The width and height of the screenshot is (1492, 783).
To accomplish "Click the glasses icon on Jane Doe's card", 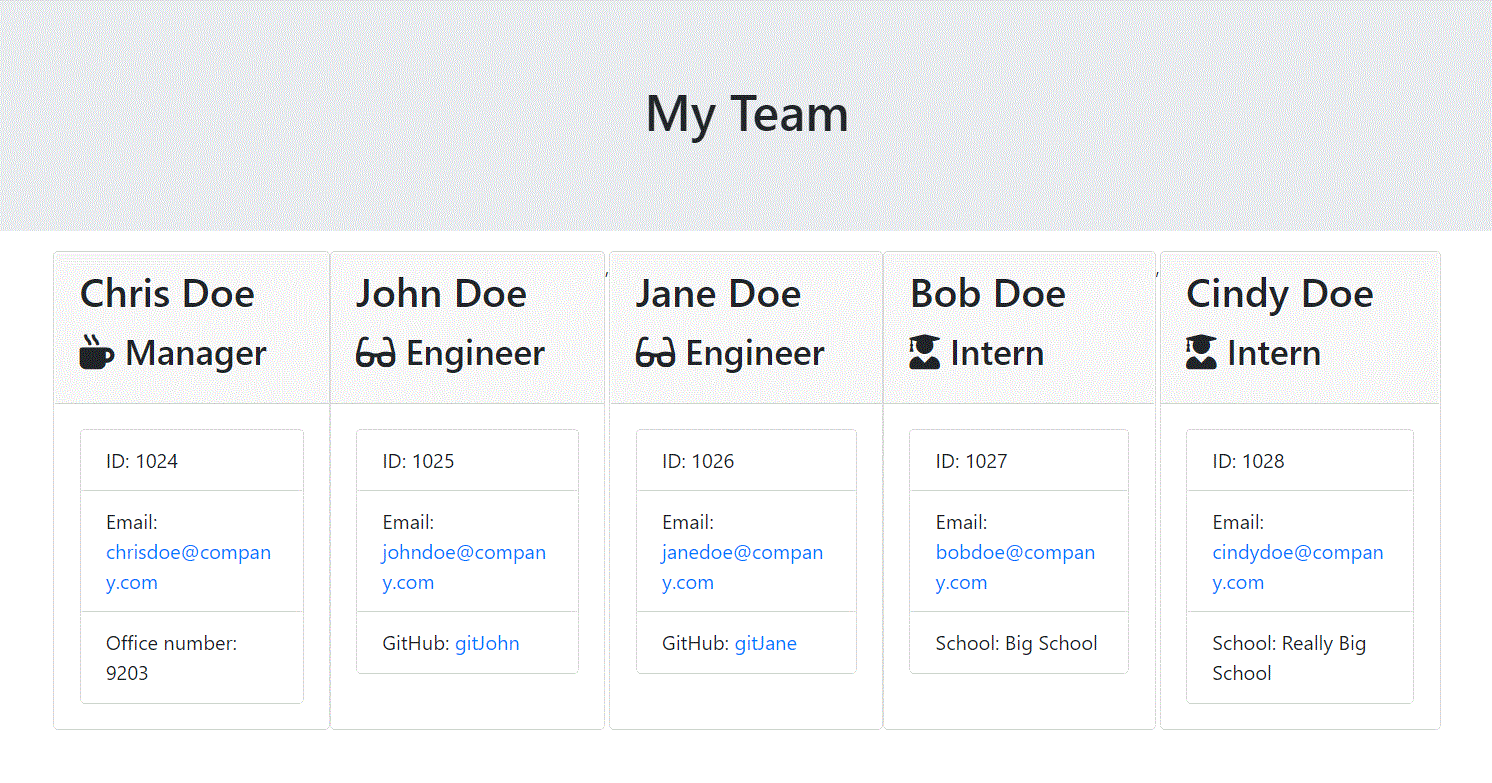I will point(656,353).
